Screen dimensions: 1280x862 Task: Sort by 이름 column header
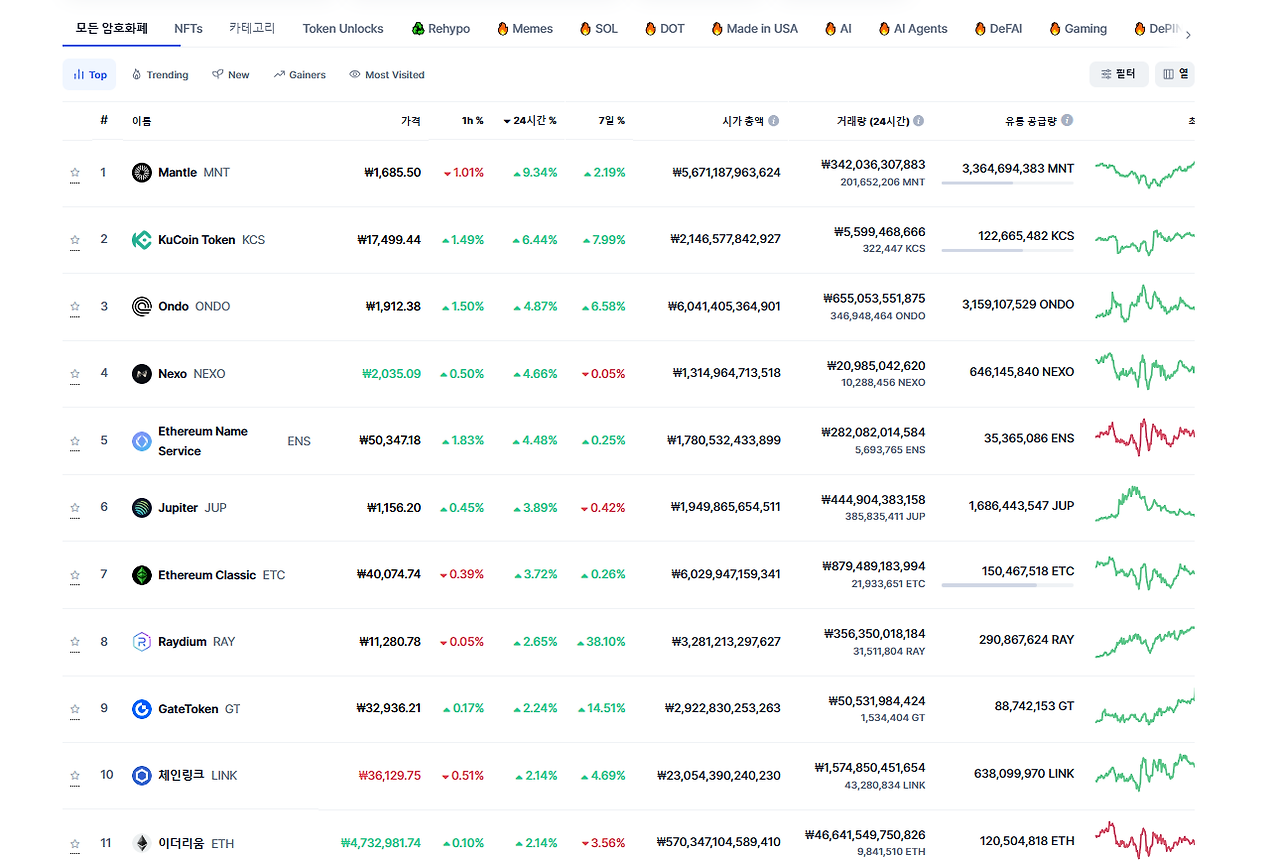[x=142, y=120]
